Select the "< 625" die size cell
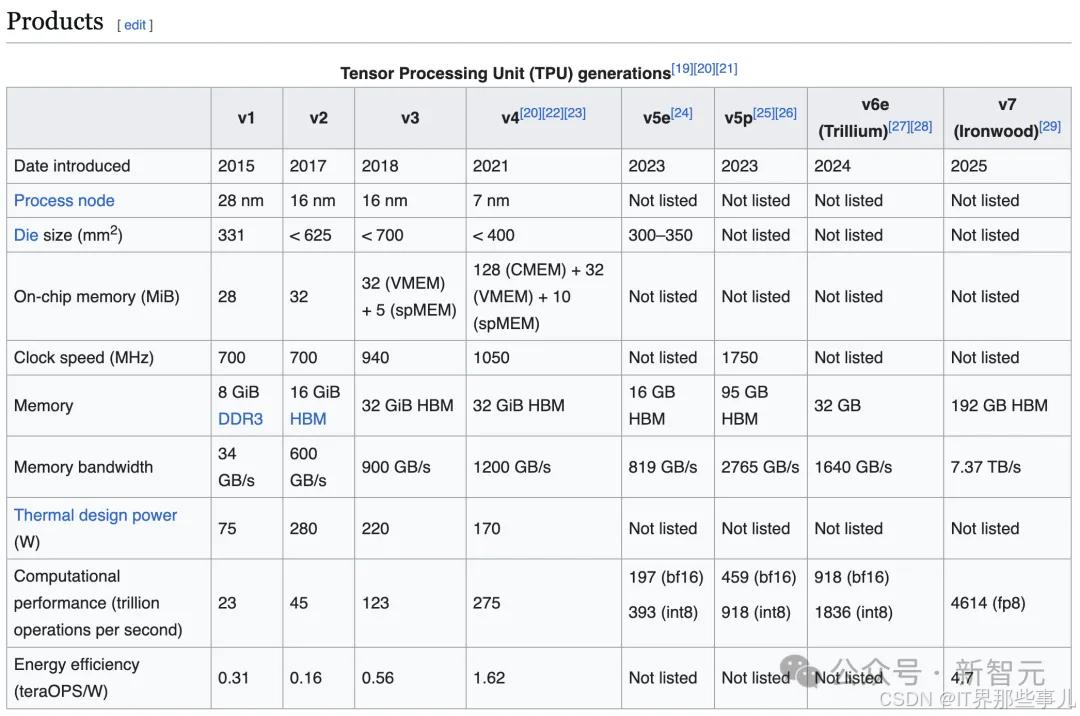 coord(318,235)
